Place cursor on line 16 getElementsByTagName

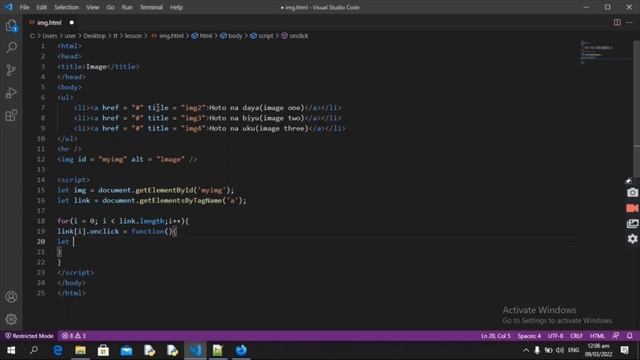[x=180, y=200]
